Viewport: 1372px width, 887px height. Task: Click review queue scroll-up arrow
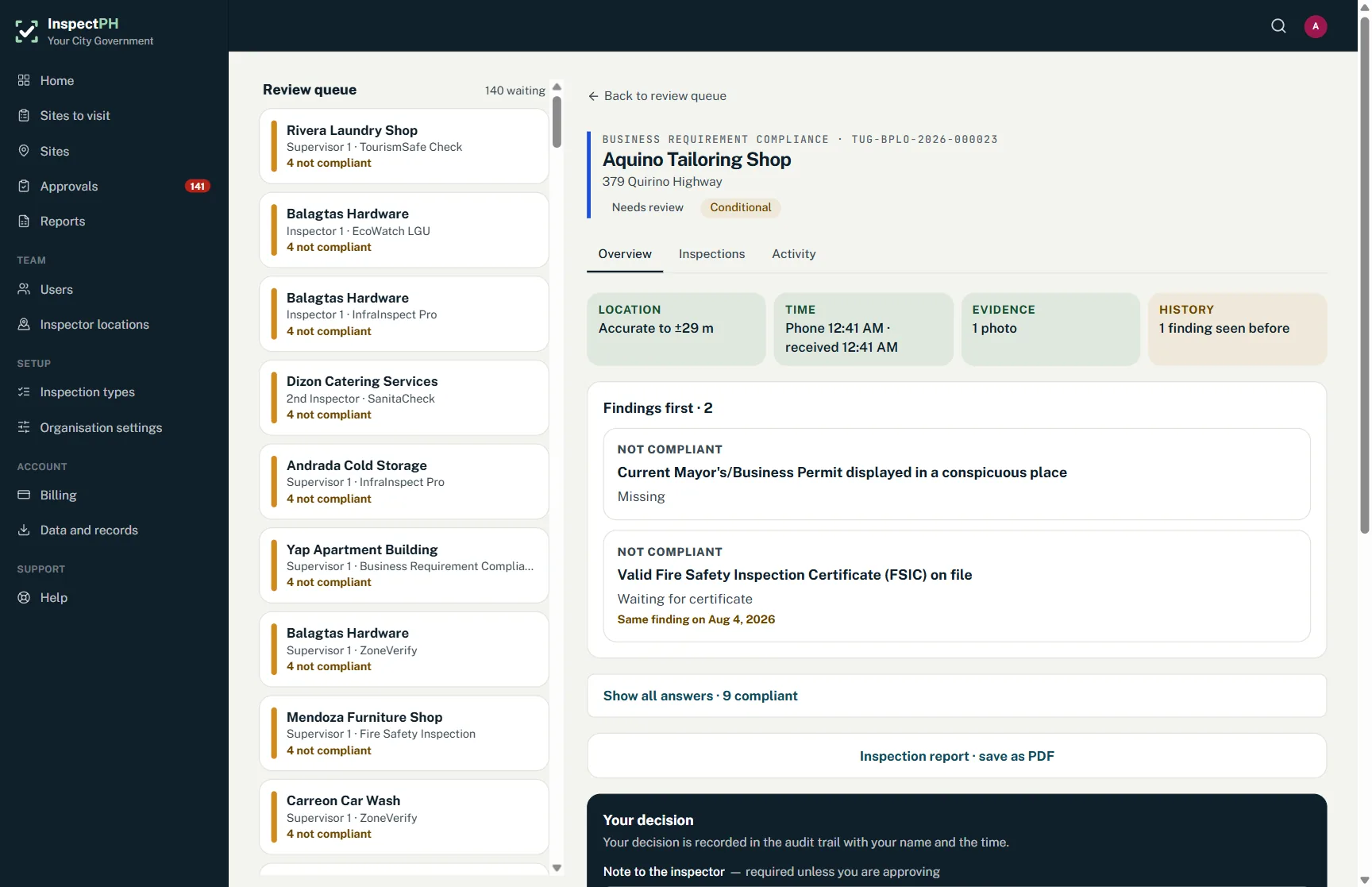click(557, 87)
